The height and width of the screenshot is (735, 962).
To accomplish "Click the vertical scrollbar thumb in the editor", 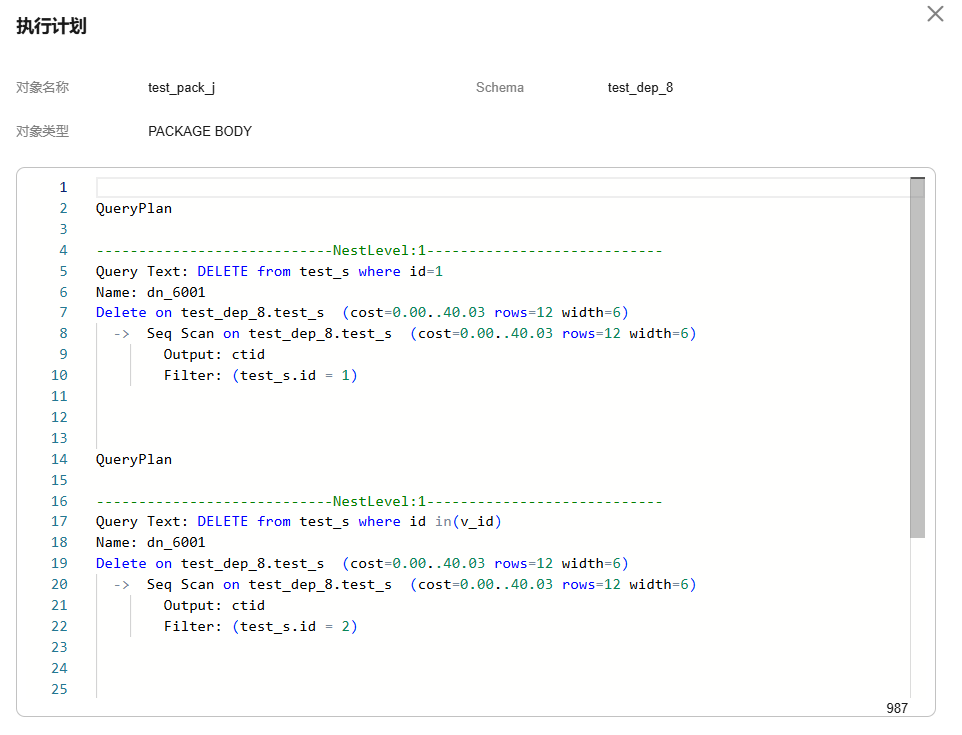I will (917, 357).
